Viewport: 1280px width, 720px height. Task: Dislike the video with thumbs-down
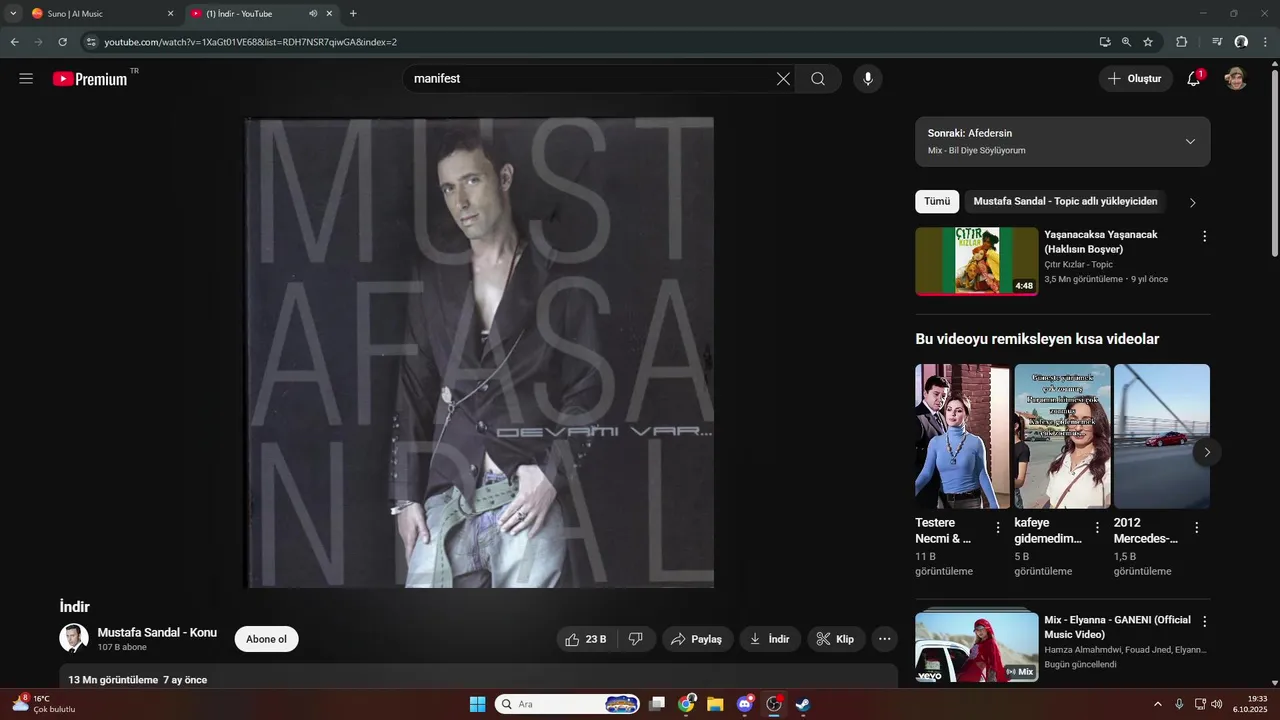tap(636, 639)
